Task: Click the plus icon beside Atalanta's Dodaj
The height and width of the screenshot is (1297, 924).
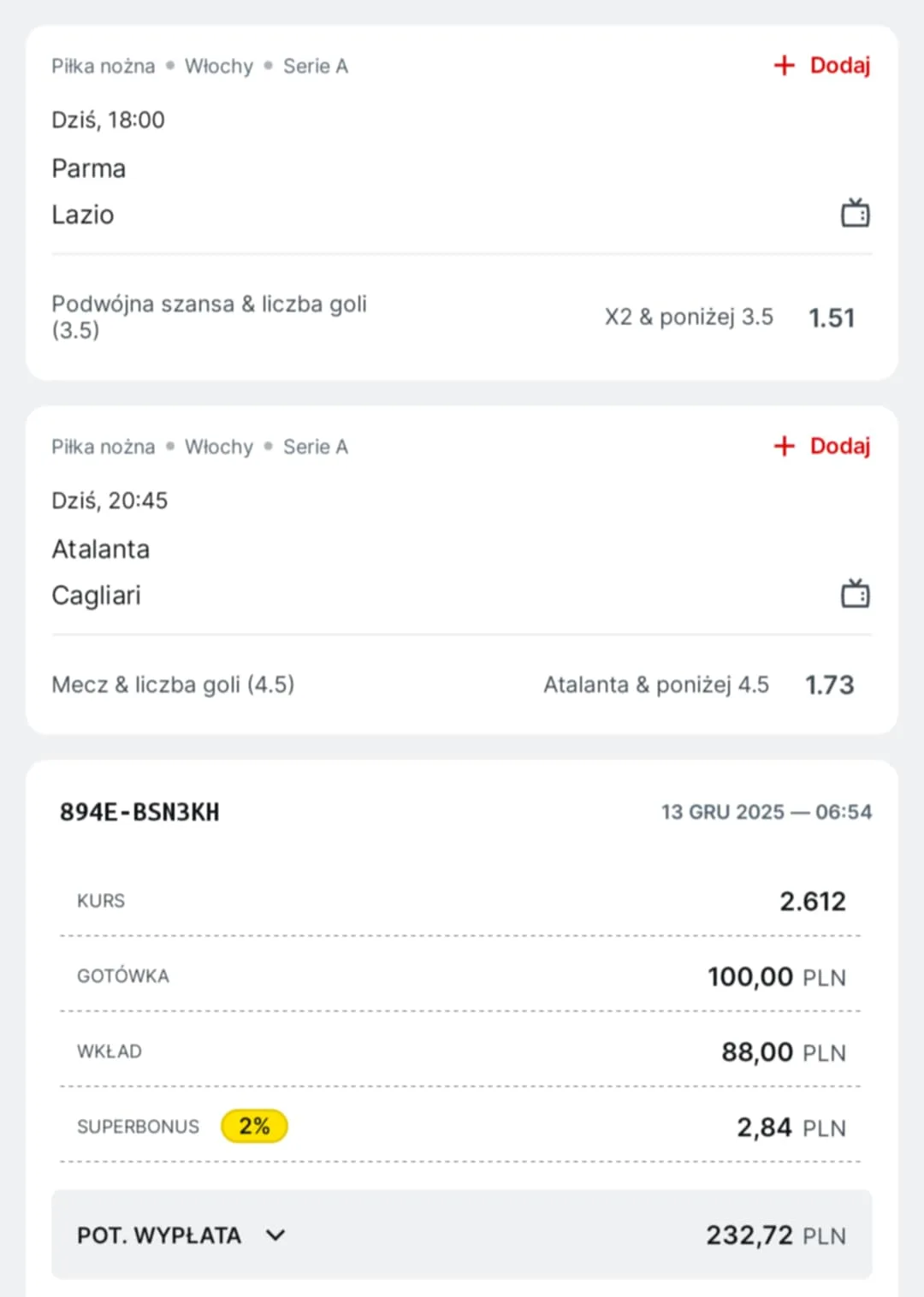Action: [784, 446]
